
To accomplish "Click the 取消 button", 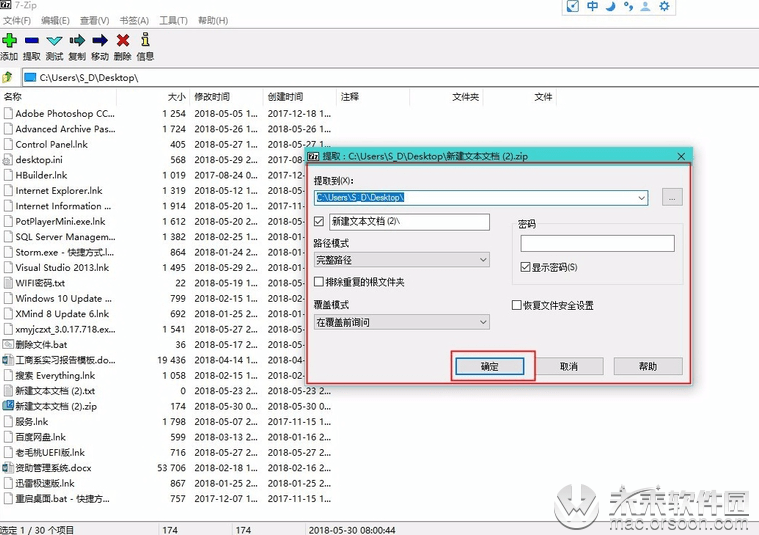I will (x=569, y=367).
